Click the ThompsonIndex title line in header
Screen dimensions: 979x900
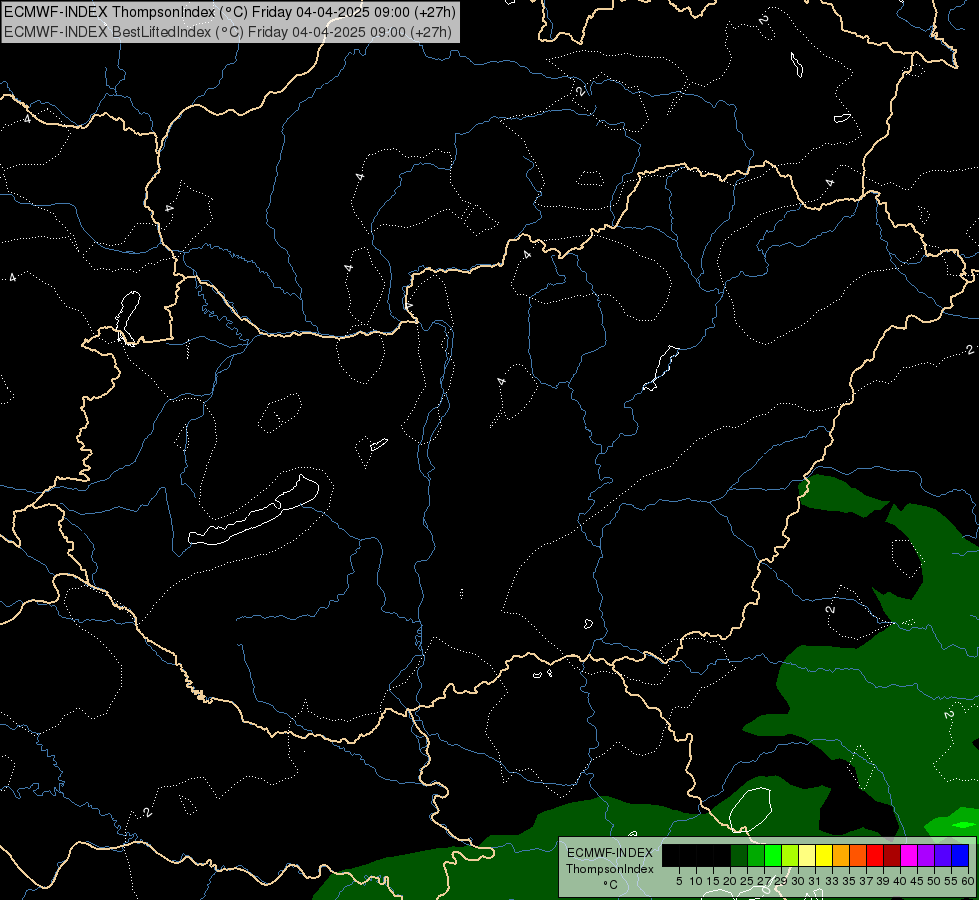[230, 12]
